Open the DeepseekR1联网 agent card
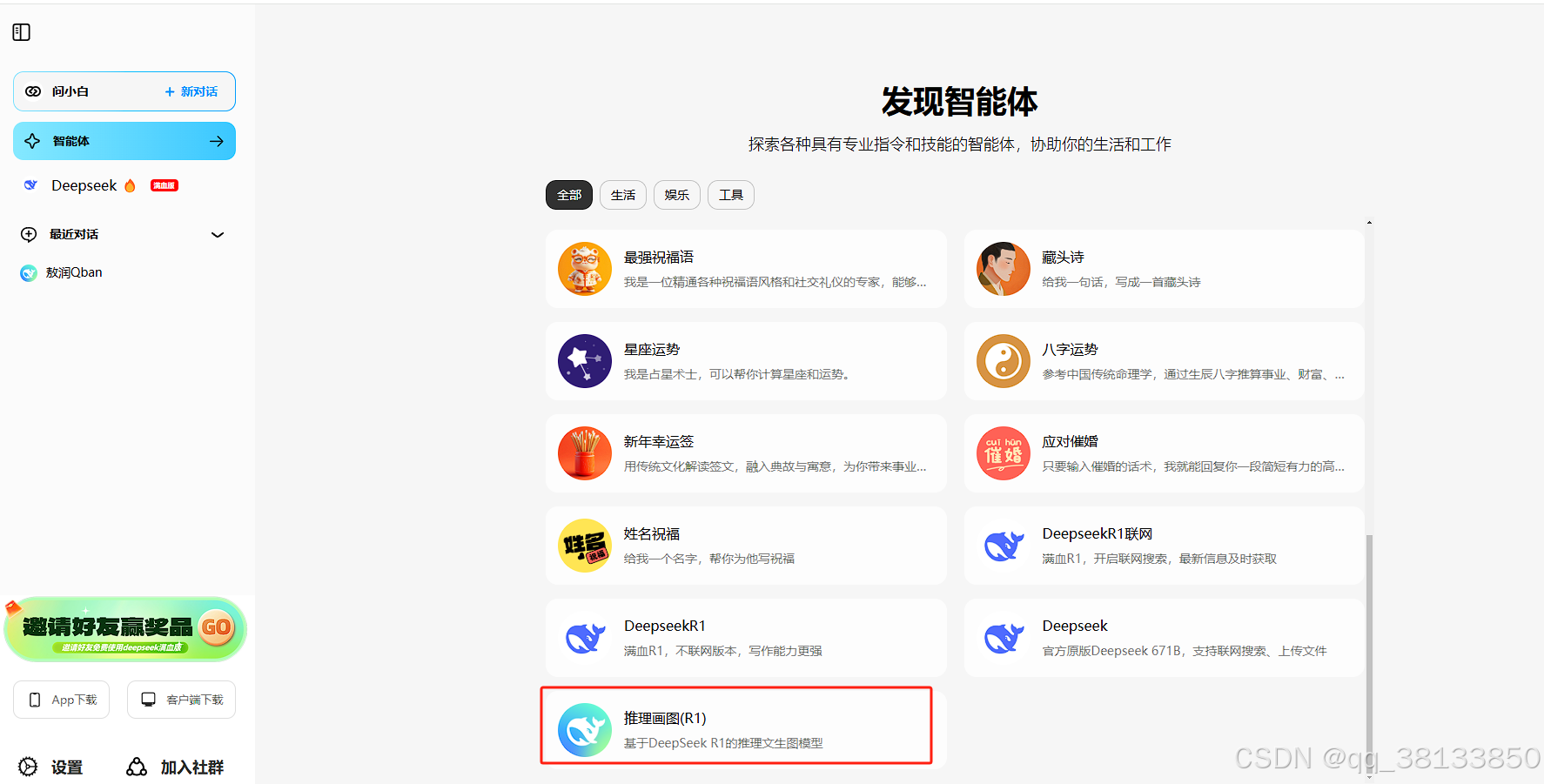The height and width of the screenshot is (784, 1544). [x=1165, y=546]
